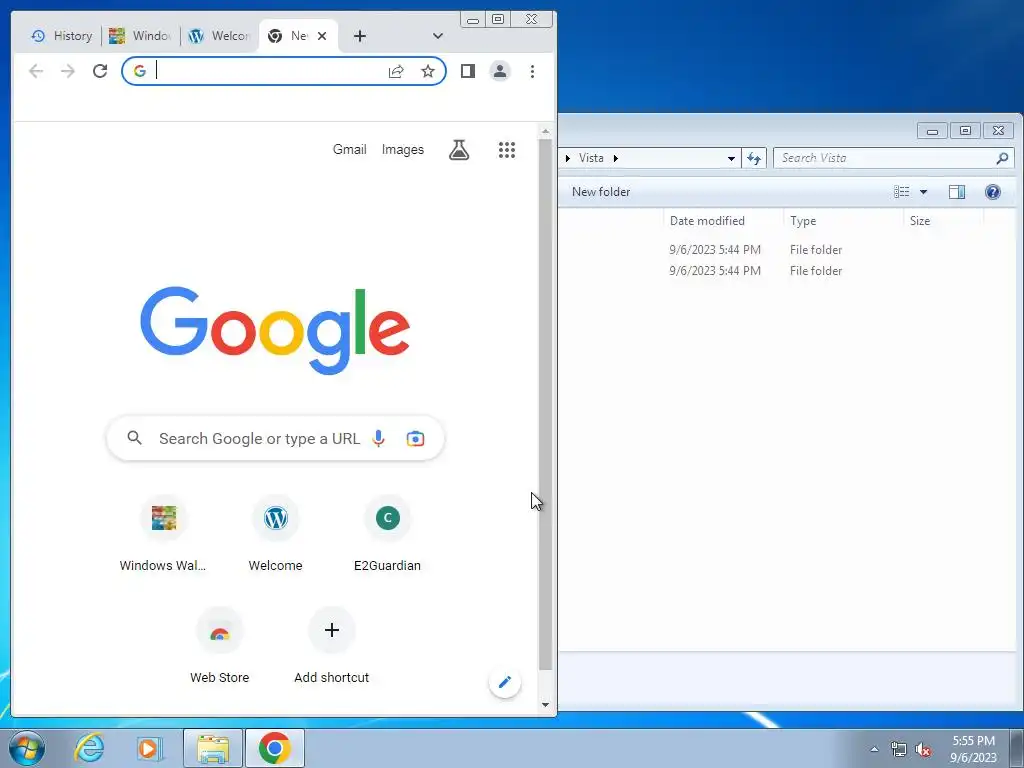This screenshot has height=768, width=1024.
Task: Click the magnifier in Search Vista box
Action: (1002, 158)
